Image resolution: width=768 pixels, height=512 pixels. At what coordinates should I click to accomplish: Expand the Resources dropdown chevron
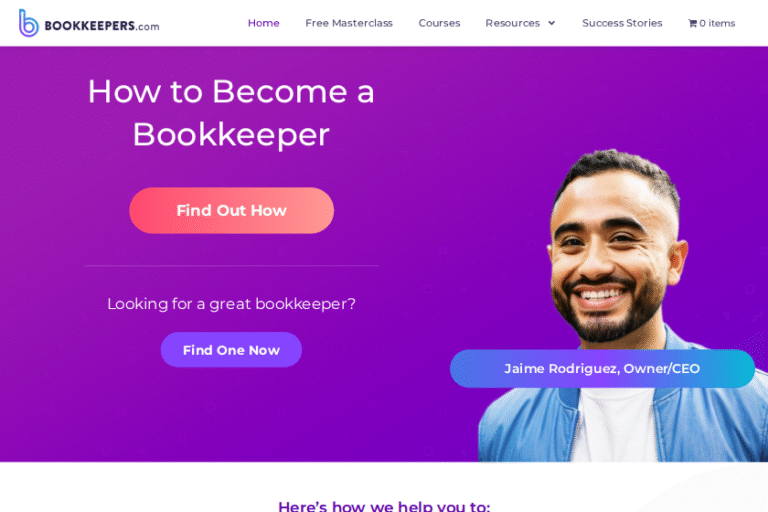(552, 23)
